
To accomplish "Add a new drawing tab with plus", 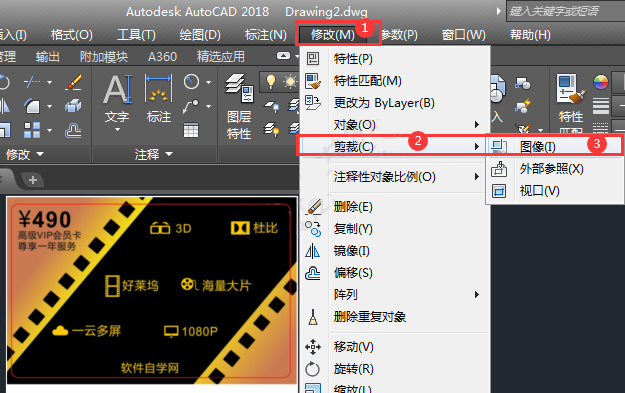I will tap(33, 180).
